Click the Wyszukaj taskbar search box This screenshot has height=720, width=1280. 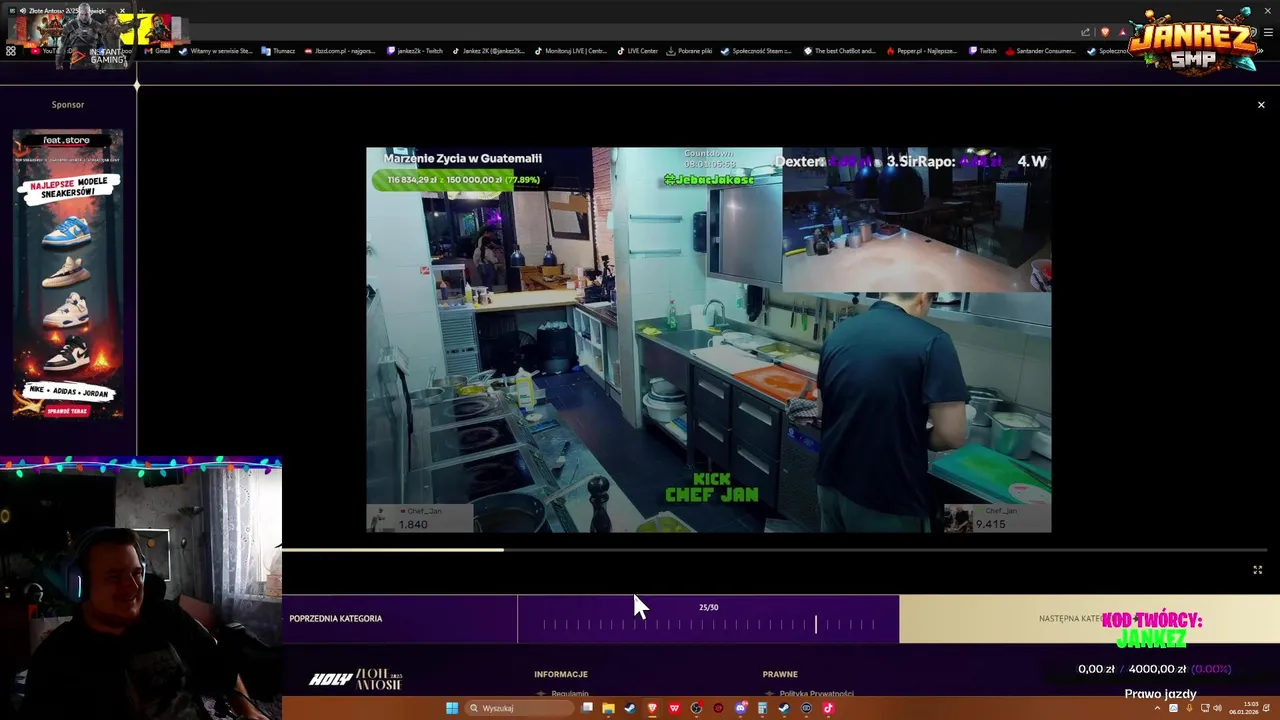pos(520,708)
